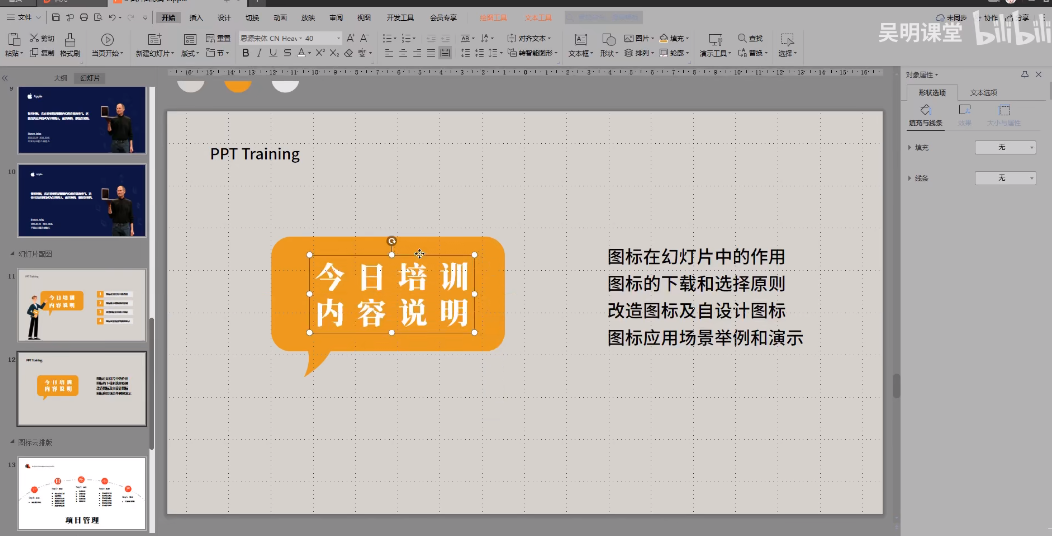Click the New Slide (新建幻灯片) icon
Image resolution: width=1052 pixels, height=536 pixels.
point(154,40)
